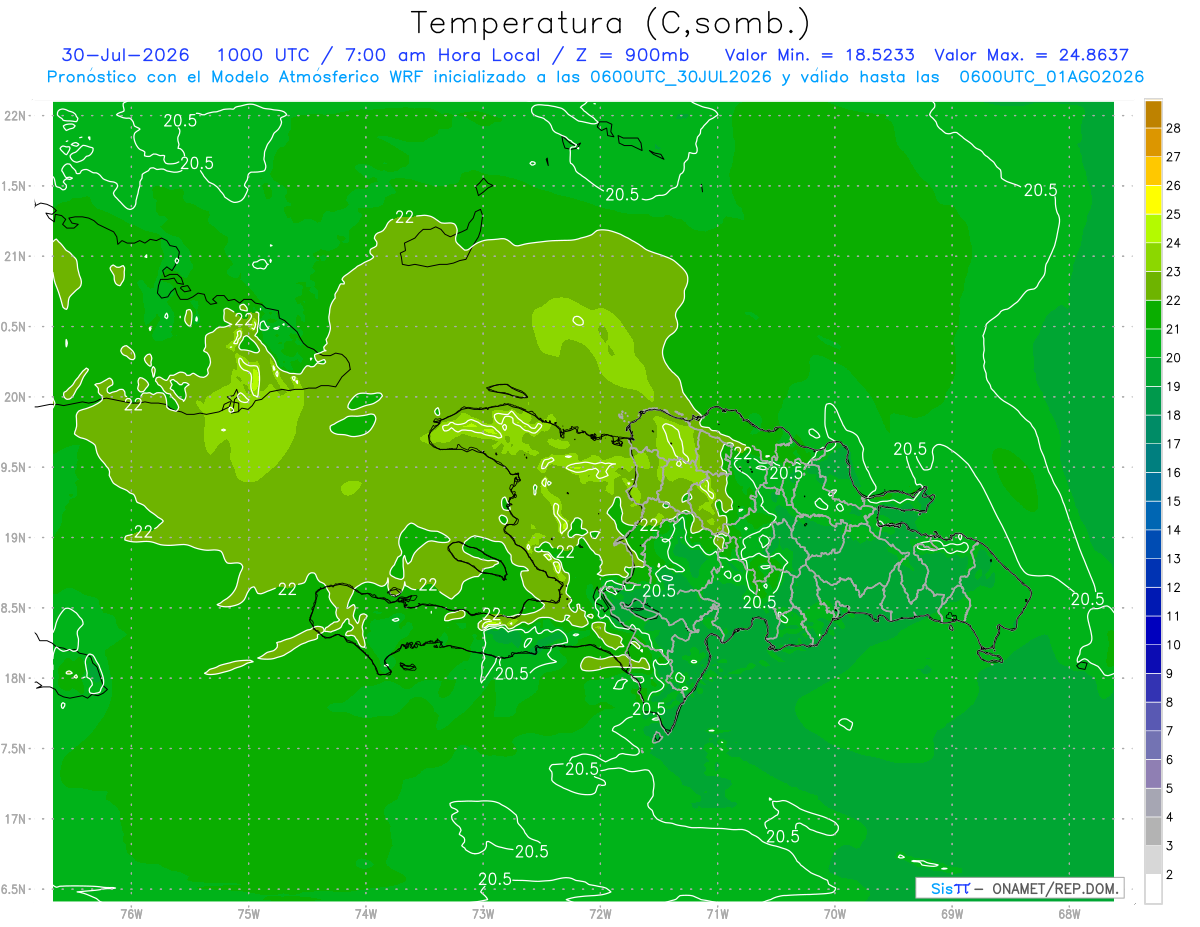The image size is (1200, 927).
Task: Pick the dark blue swatch between 10 and 11
Action: point(1153,630)
